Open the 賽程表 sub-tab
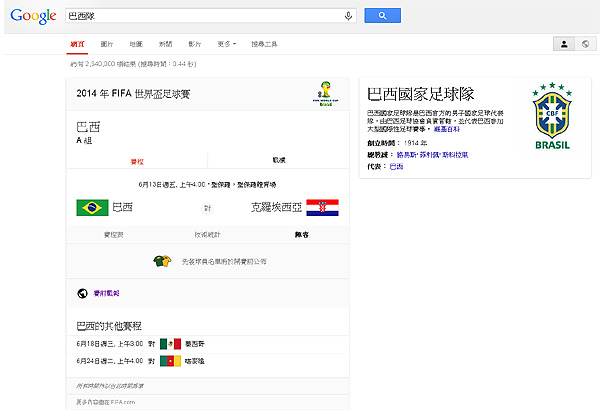The image size is (600, 410). coord(114,235)
